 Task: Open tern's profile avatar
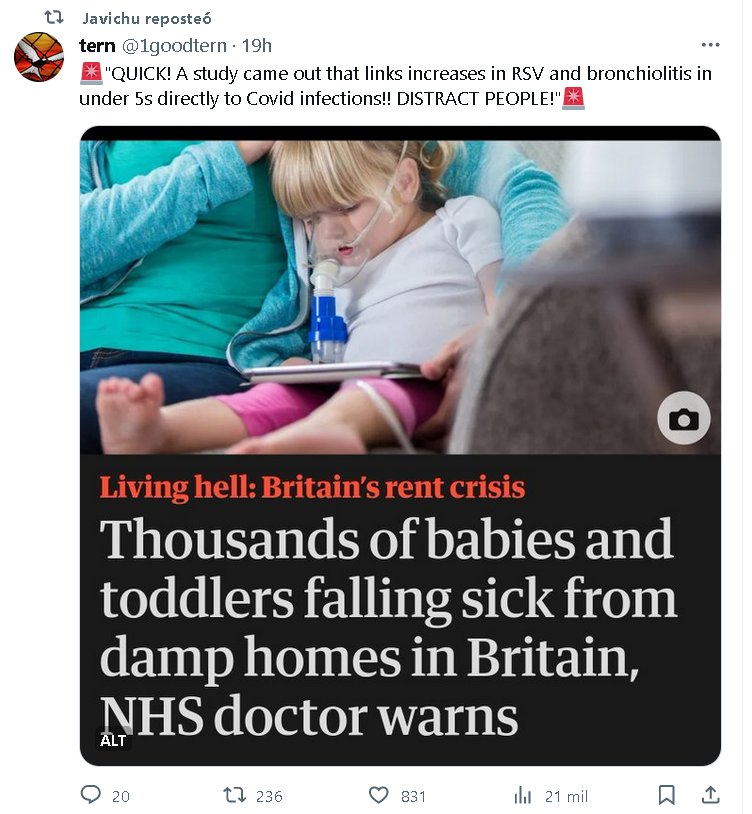pyautogui.click(x=38, y=57)
